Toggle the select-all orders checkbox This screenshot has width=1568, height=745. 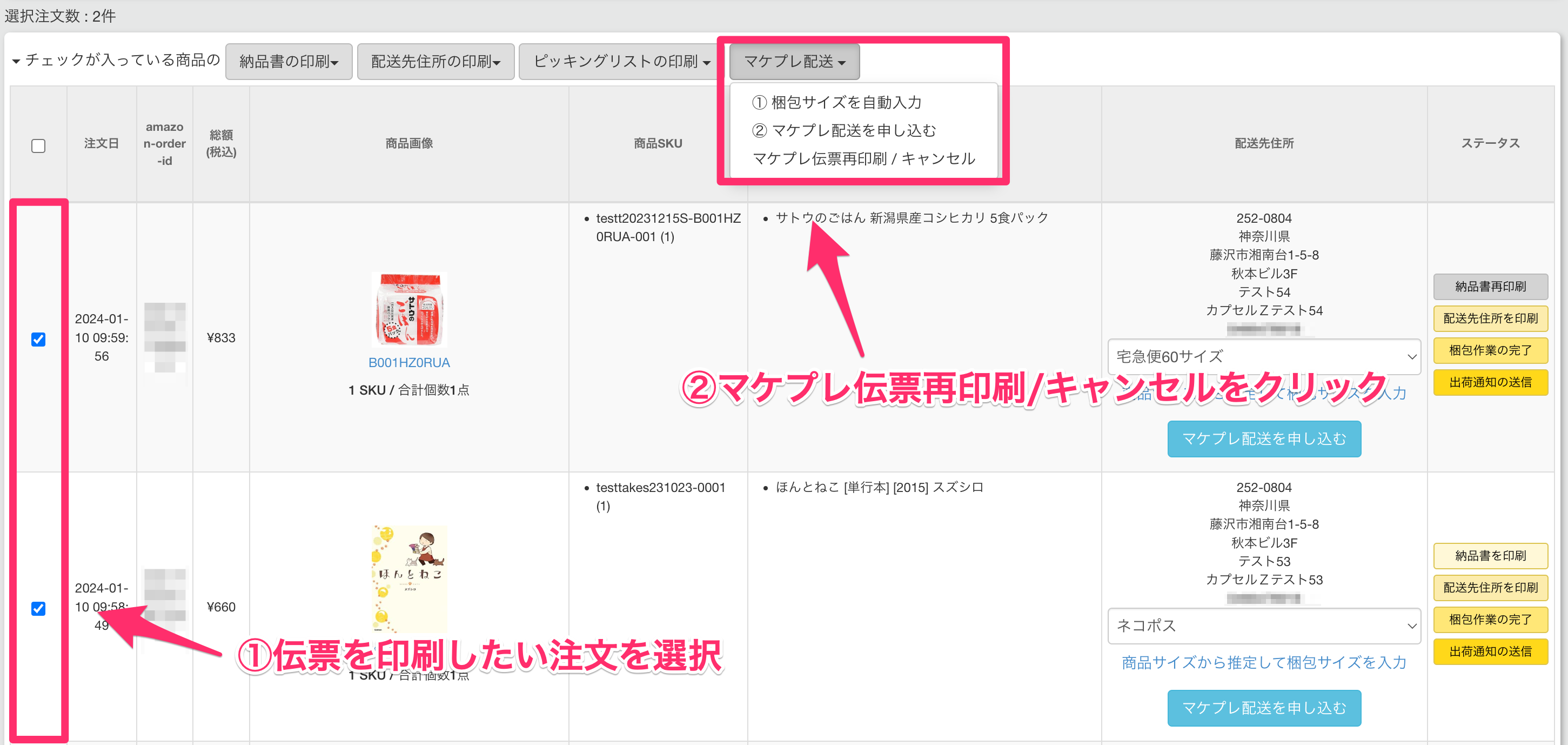38,145
